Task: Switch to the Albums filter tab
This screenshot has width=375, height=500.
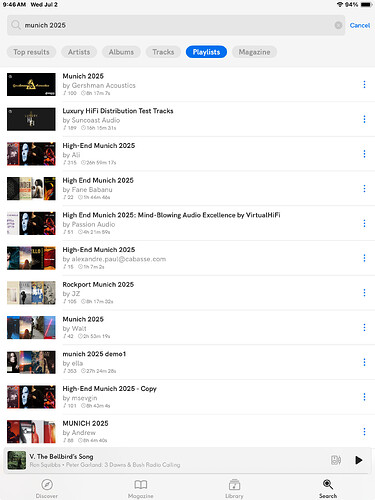Action: [x=121, y=52]
